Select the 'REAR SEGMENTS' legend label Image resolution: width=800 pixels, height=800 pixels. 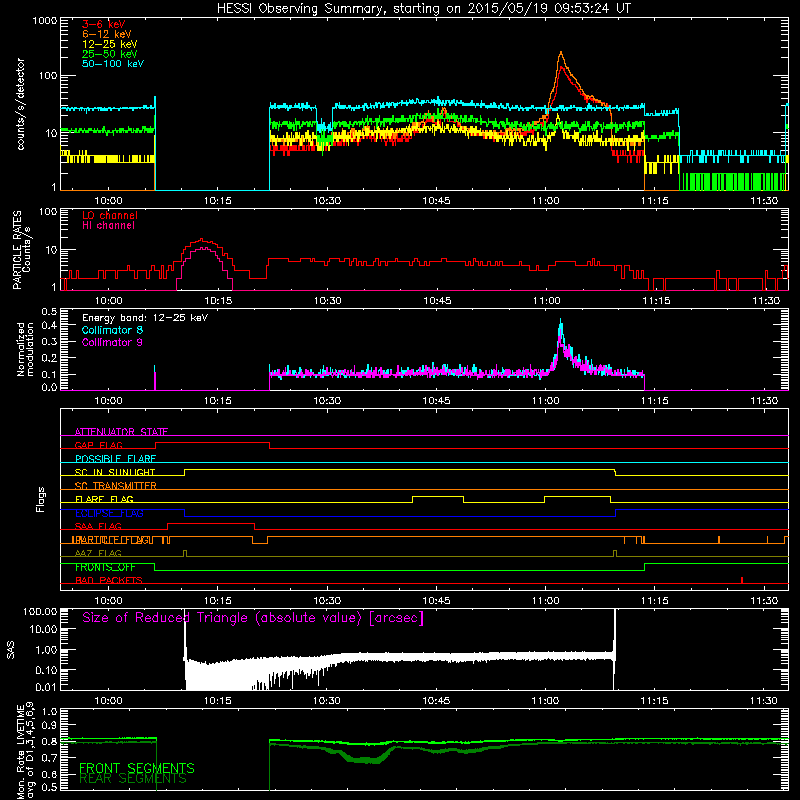(133, 779)
